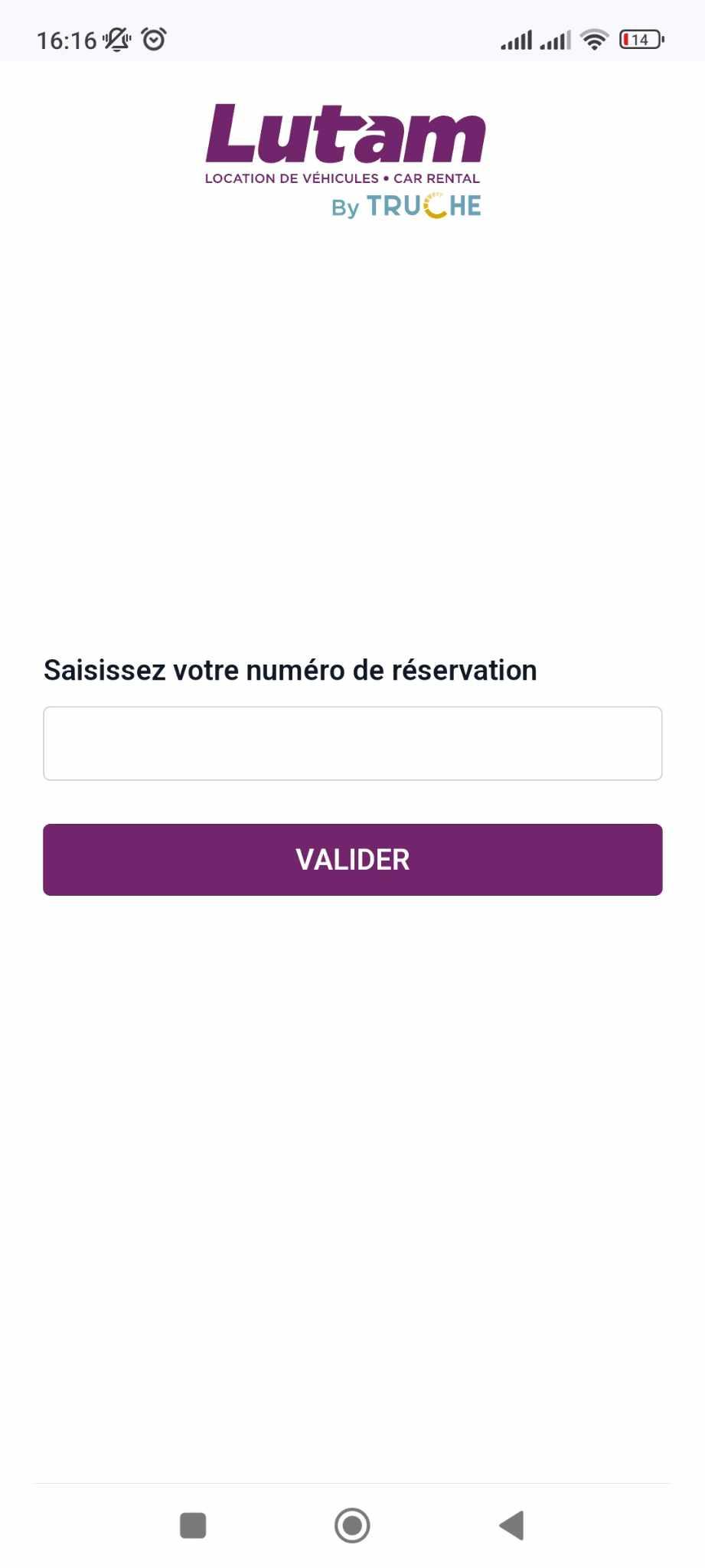Tap the second cellular signal bars icon

[x=555, y=40]
